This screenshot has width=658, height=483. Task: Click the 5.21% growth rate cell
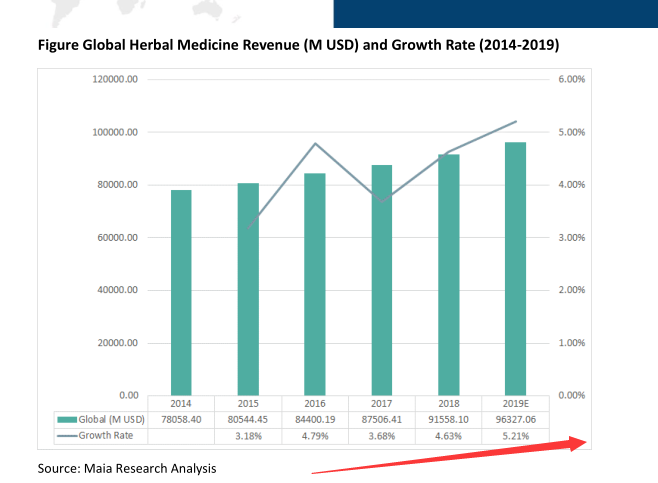[516, 436]
